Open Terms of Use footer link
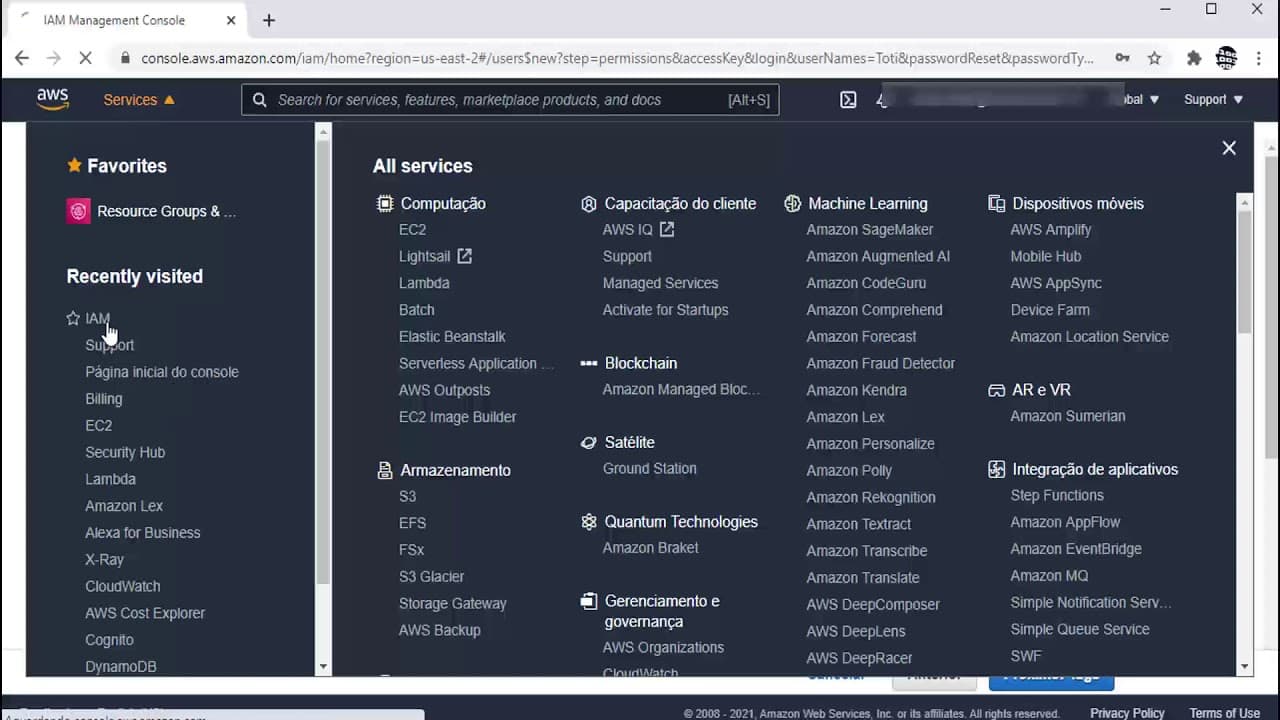1280x720 pixels. [1224, 713]
